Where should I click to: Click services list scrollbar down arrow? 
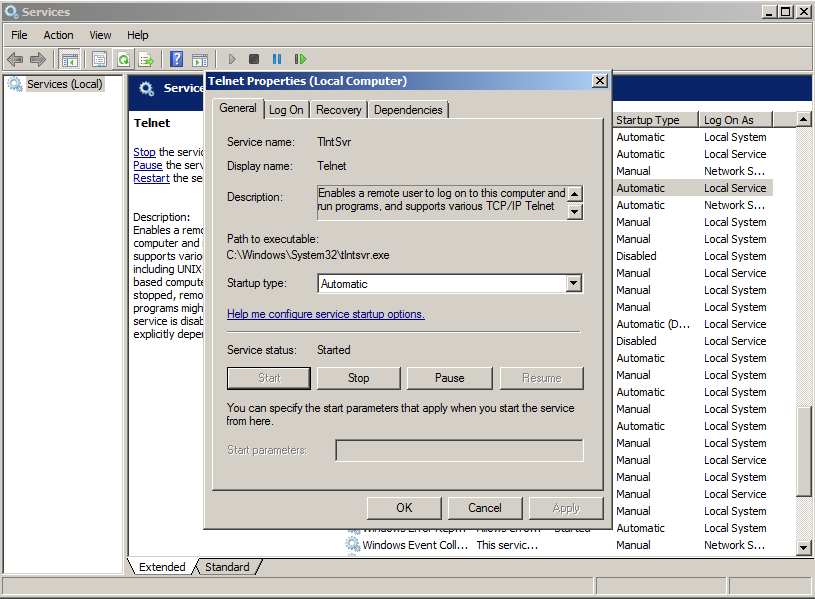click(x=804, y=547)
